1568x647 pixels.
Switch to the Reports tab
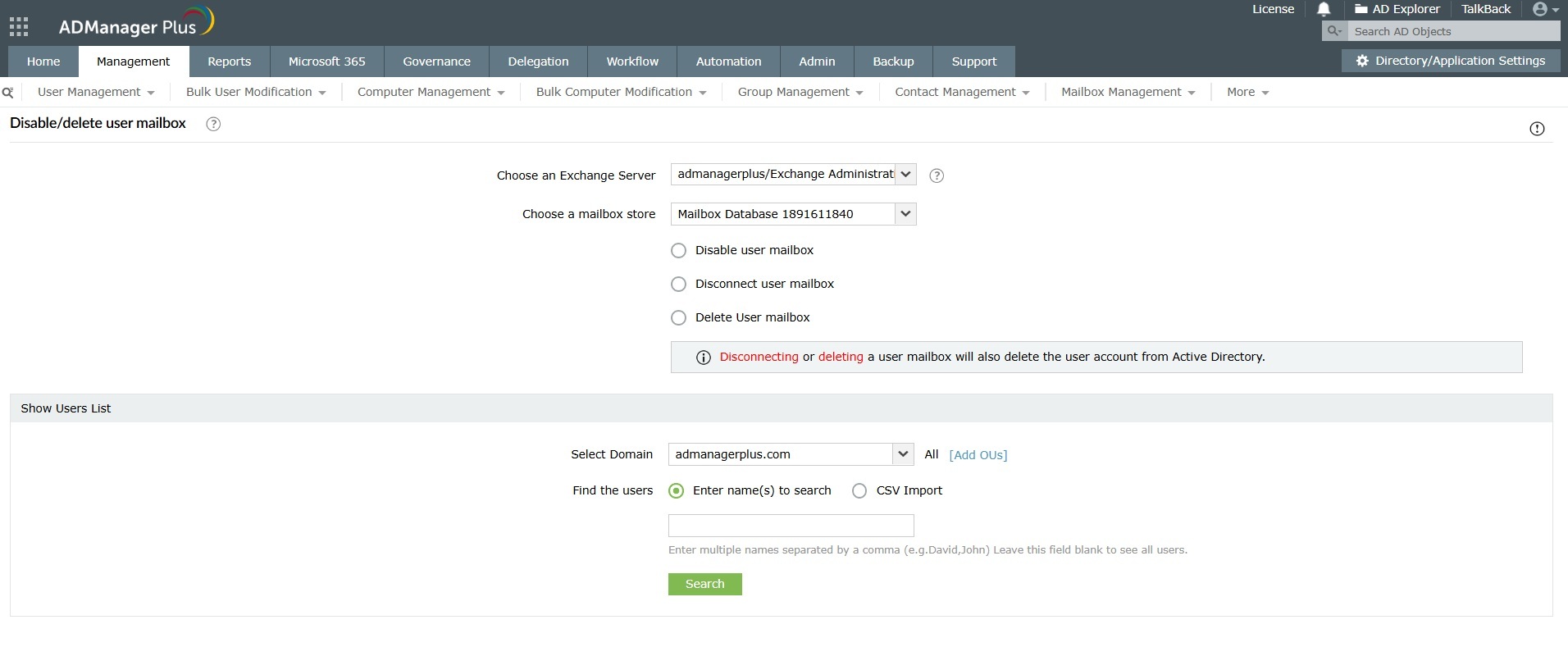coord(230,62)
